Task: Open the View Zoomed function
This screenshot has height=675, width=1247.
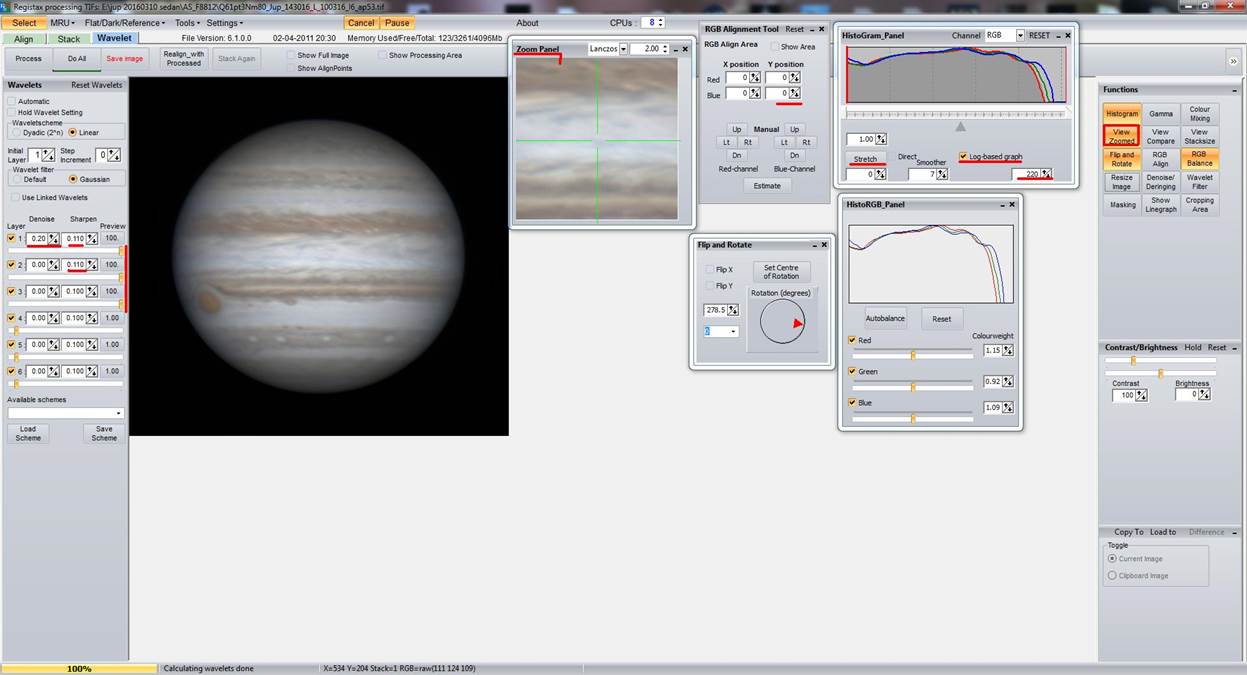Action: click(1121, 136)
